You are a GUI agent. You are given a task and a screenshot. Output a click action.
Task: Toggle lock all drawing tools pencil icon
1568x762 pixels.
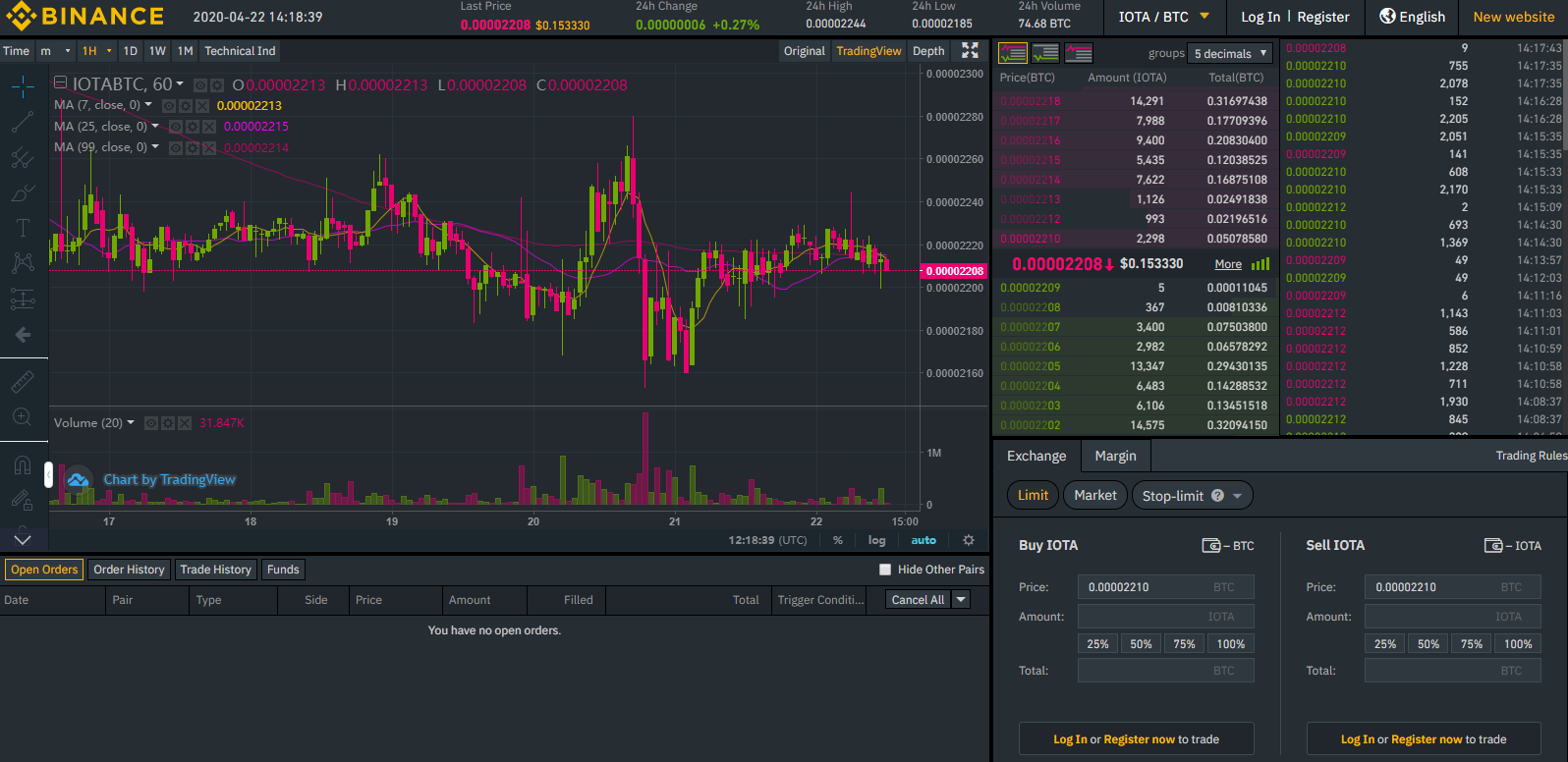[23, 501]
